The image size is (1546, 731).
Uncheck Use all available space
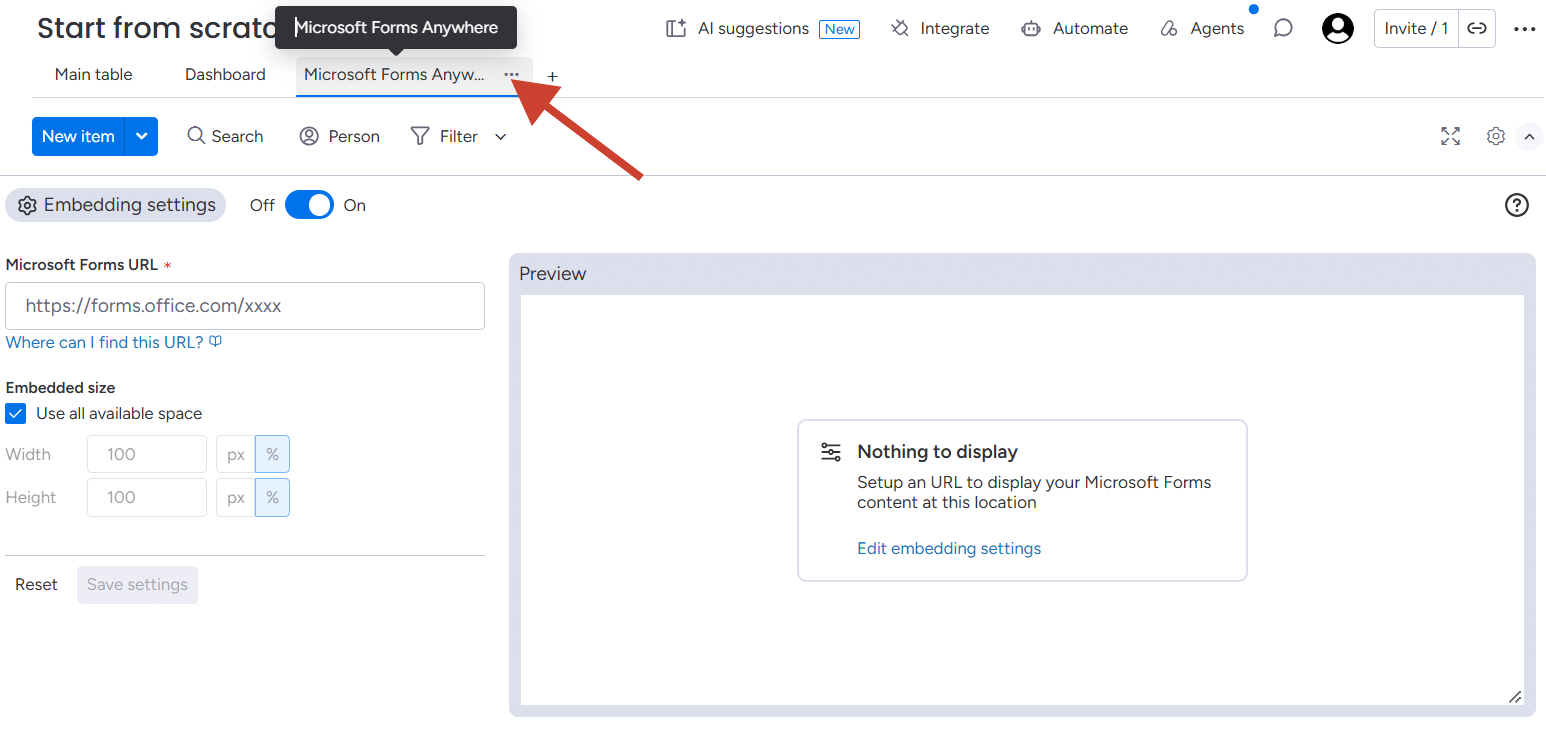point(16,414)
